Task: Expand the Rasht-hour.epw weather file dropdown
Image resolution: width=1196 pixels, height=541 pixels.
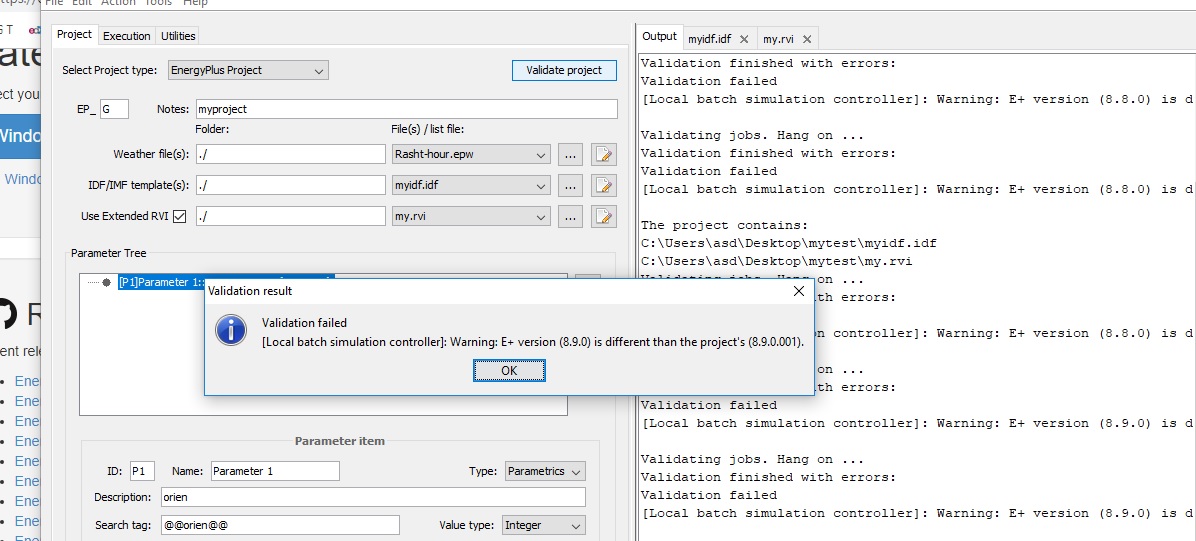Action: tap(471, 154)
